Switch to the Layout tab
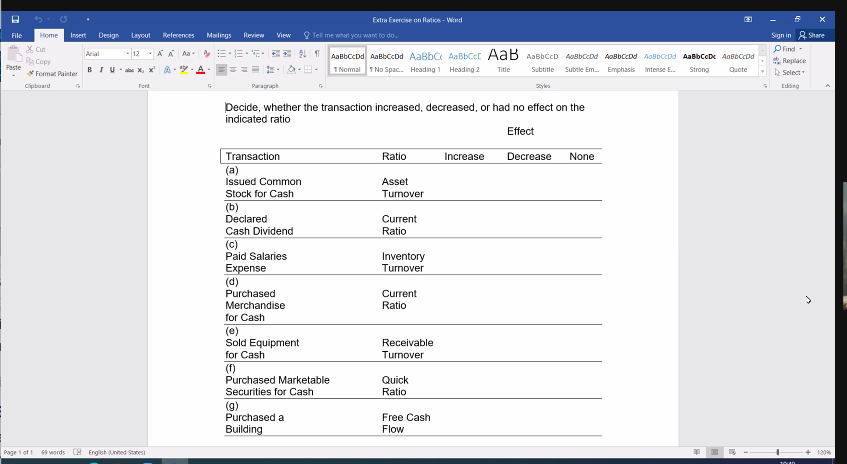Screen dimensions: 847x464 point(140,35)
